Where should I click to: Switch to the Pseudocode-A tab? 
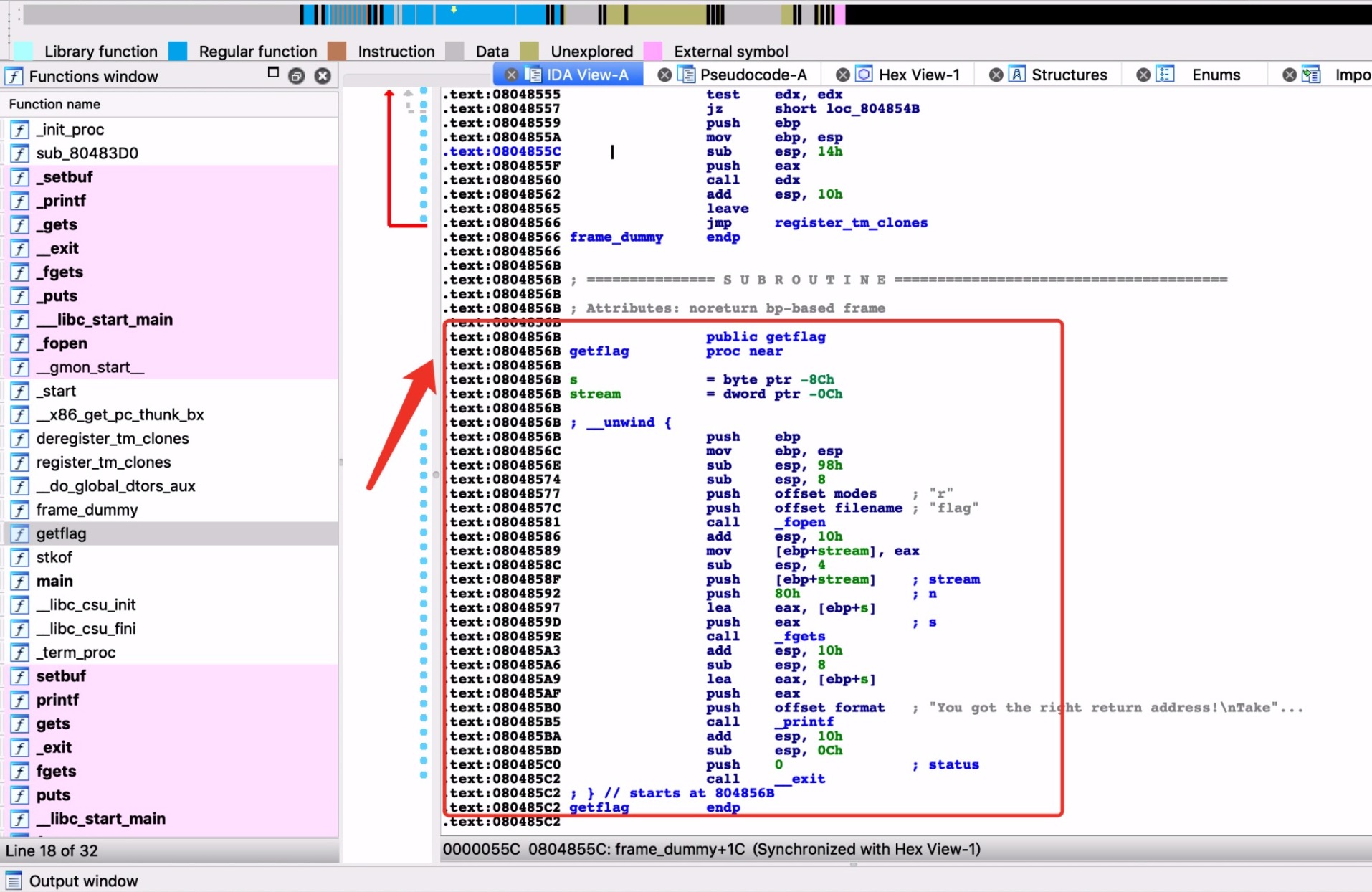pos(753,75)
